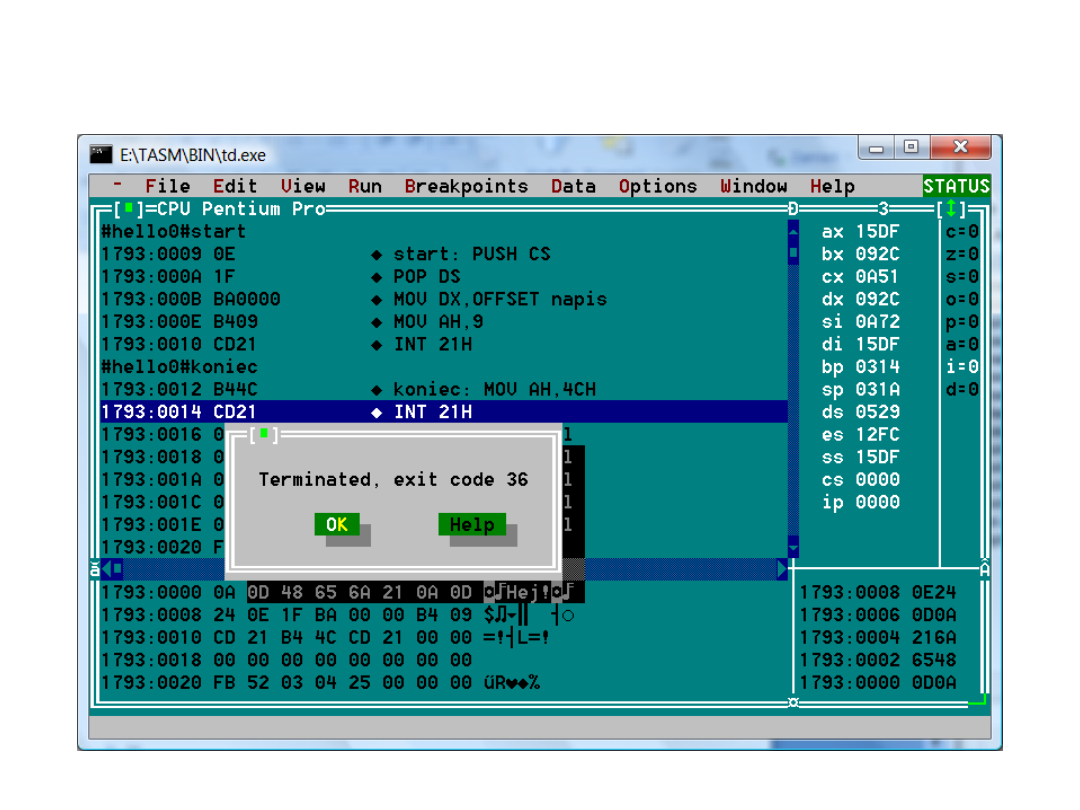Image resolution: width=1080 pixels, height=810 pixels.
Task: Select the ax register value 15DF
Action: (877, 232)
